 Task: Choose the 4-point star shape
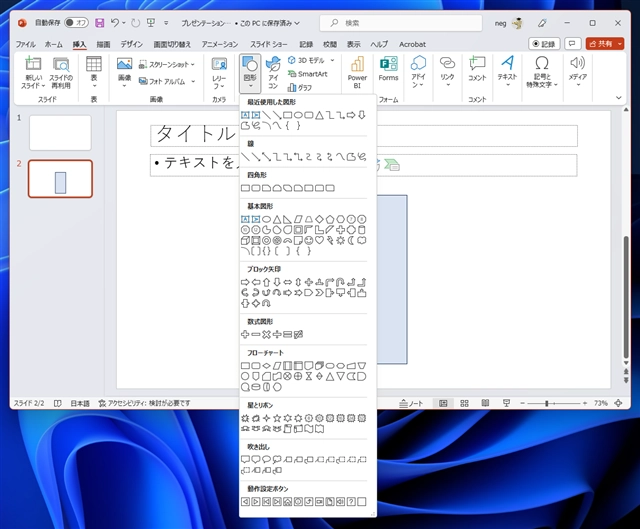tap(267, 418)
